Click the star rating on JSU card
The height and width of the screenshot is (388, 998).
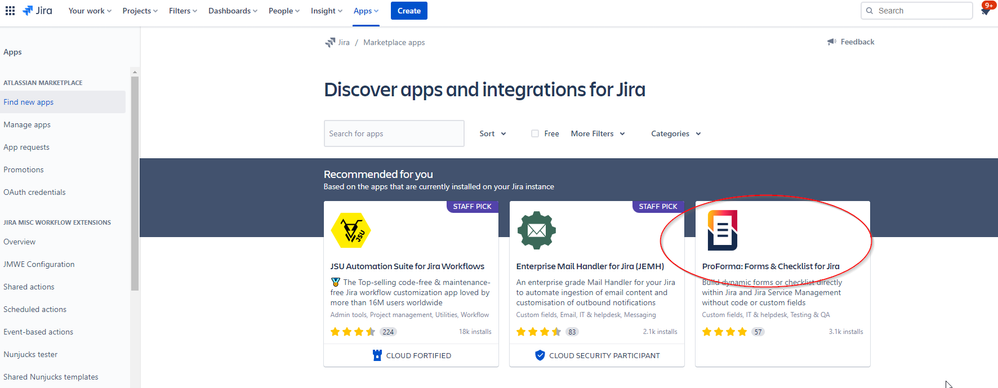coord(353,332)
